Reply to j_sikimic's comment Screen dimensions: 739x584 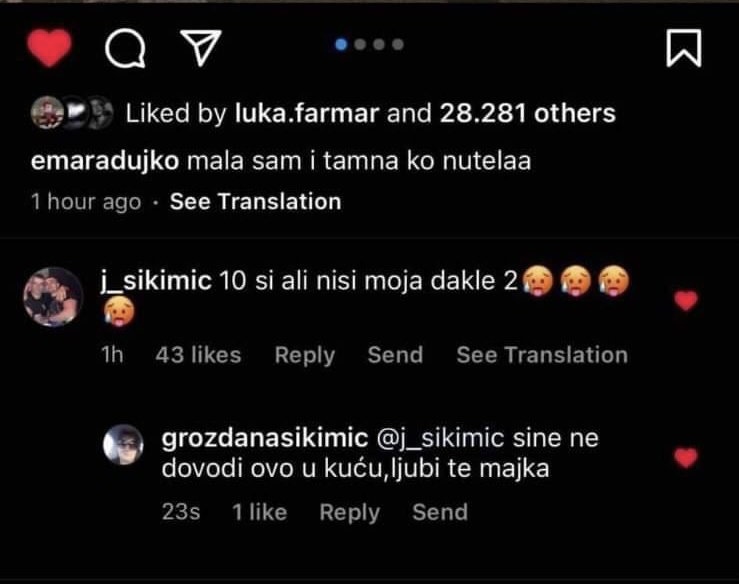(x=305, y=355)
